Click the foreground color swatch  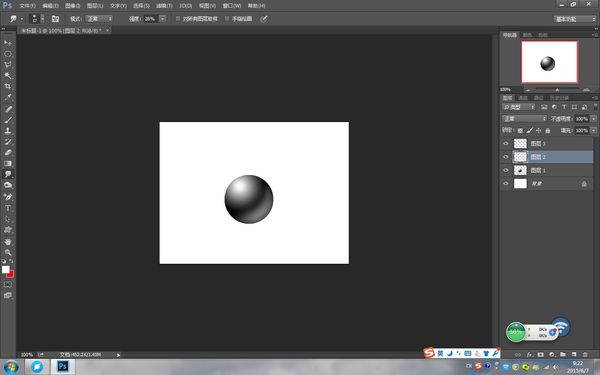click(6, 269)
